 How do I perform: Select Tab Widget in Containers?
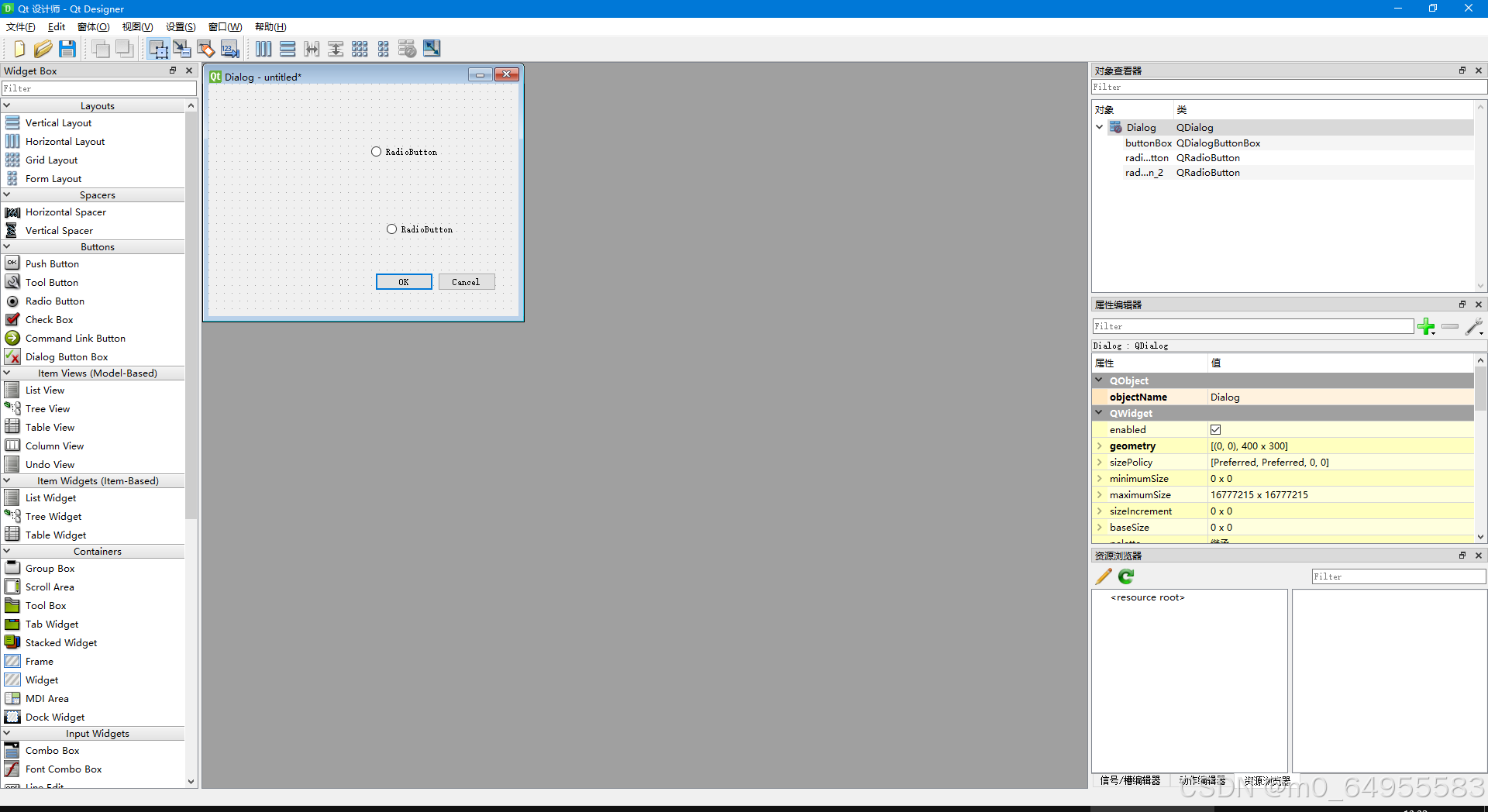click(x=52, y=624)
